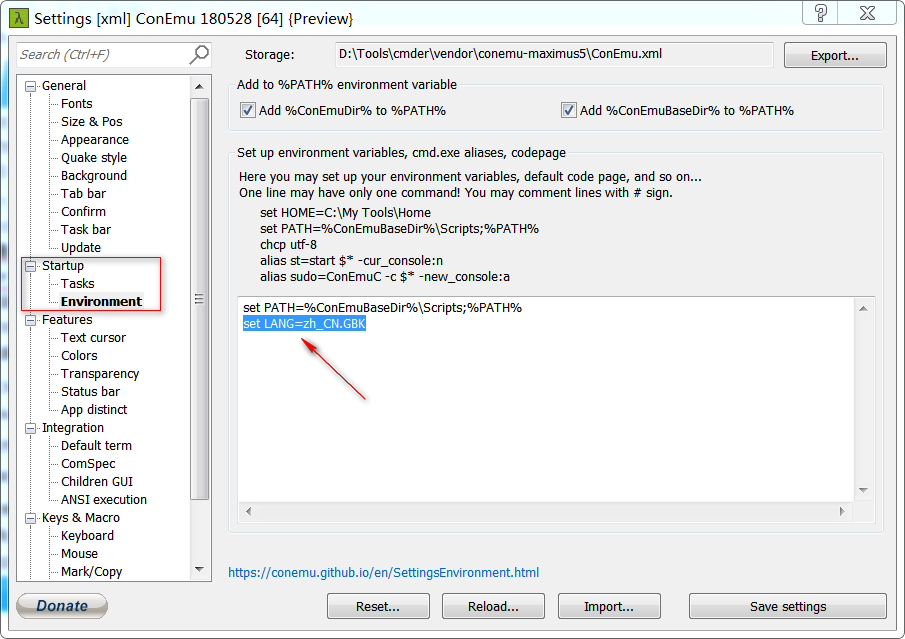The width and height of the screenshot is (905, 639).
Task: Click the environment editor scroll down arrow
Action: pyautogui.click(x=863, y=490)
